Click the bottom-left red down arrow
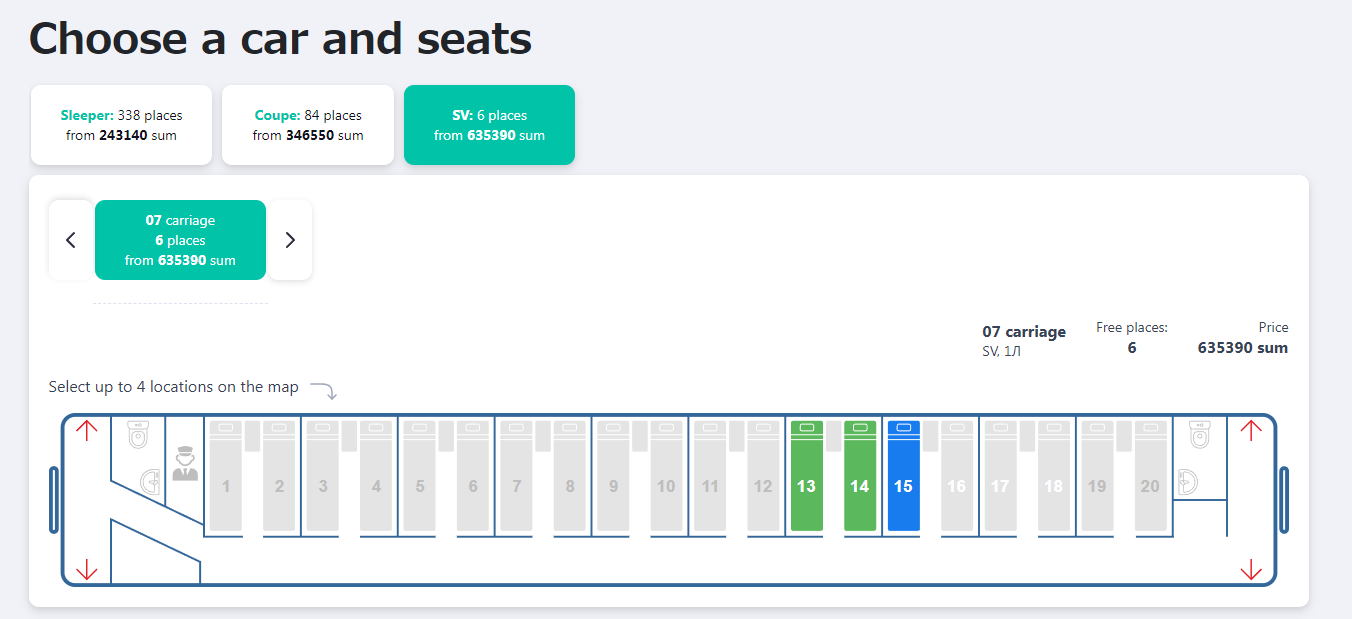 click(87, 569)
